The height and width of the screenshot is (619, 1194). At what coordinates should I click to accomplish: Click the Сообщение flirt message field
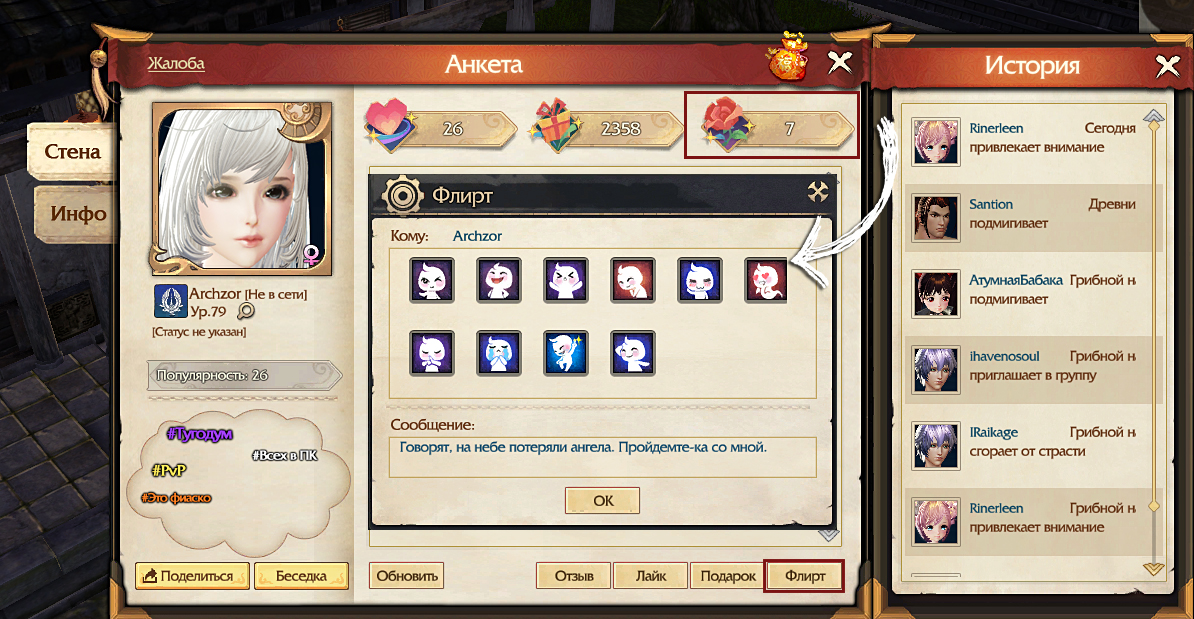tap(602, 457)
